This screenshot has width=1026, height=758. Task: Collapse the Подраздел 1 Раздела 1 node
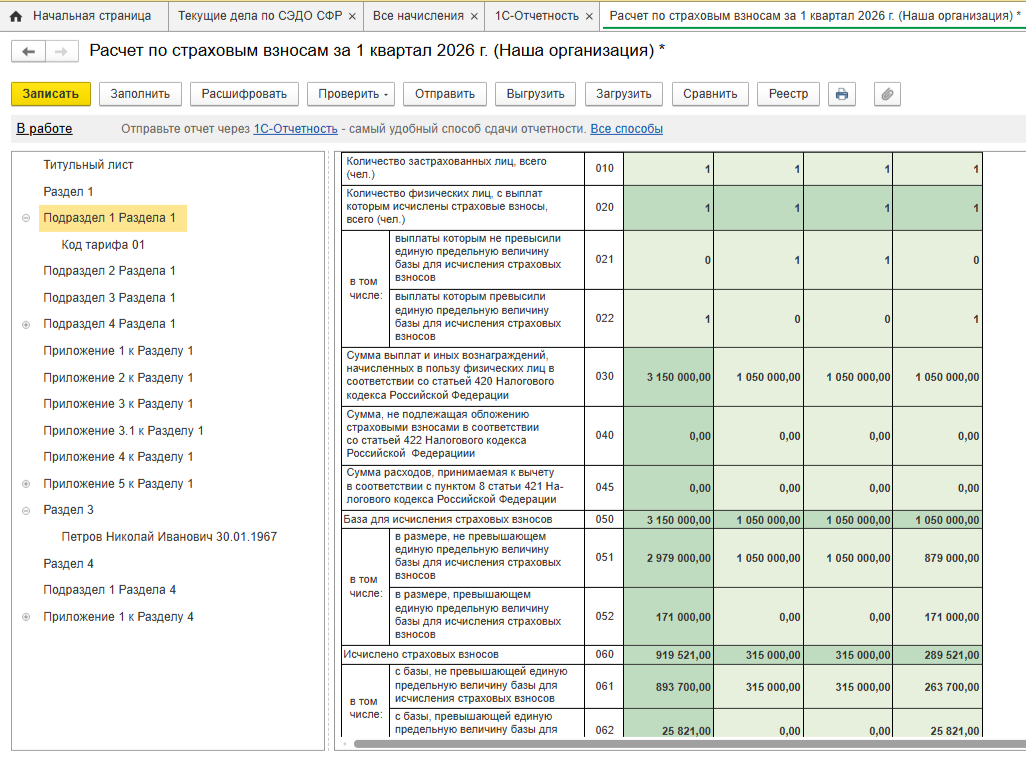[x=26, y=218]
